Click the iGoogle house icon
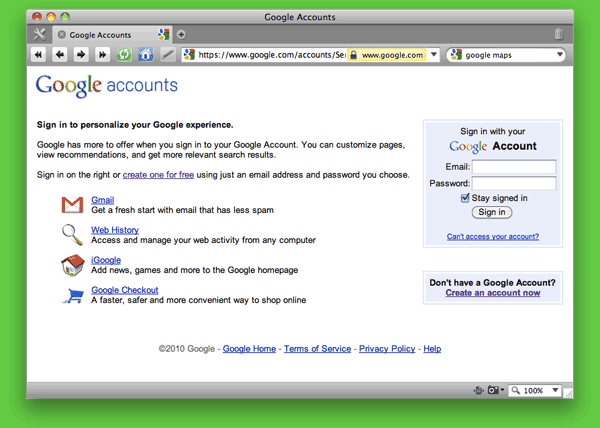This screenshot has width=600, height=428. 72,265
